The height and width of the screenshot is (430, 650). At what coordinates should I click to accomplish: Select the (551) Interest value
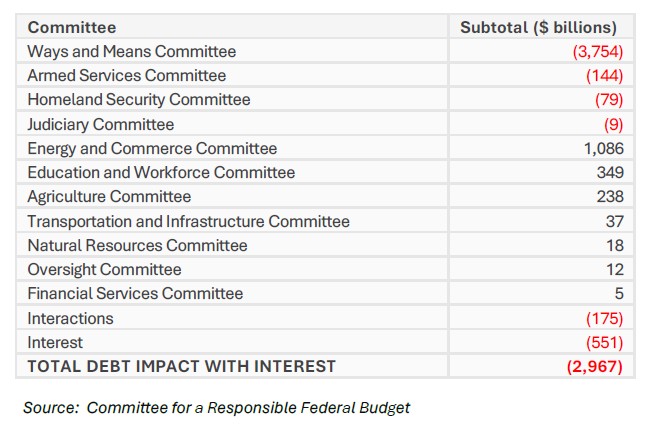tap(604, 342)
